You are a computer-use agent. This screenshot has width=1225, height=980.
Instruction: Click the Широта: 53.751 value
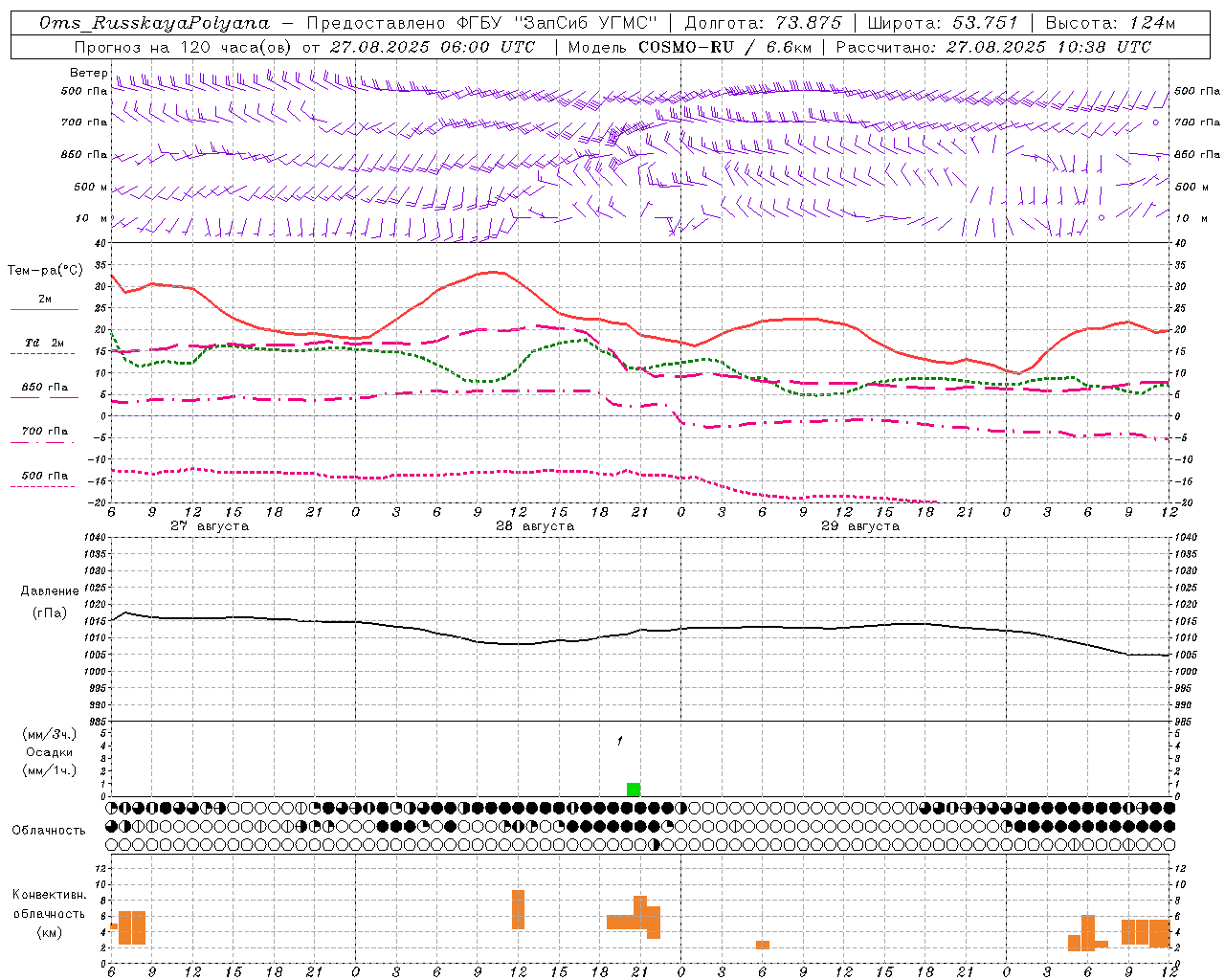tap(943, 23)
